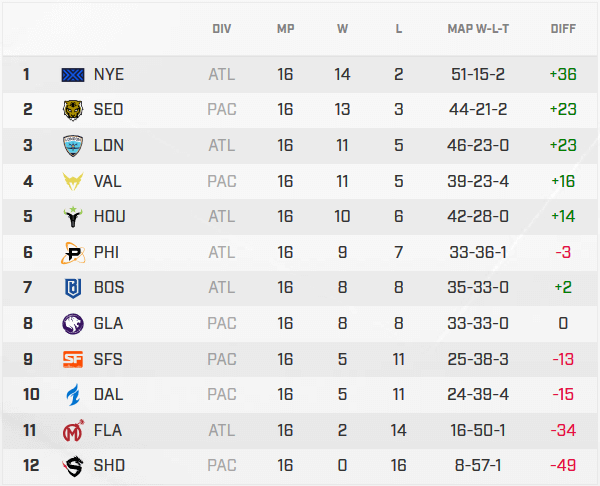
Task: Sort by the DIFF column header
Action: click(x=563, y=29)
